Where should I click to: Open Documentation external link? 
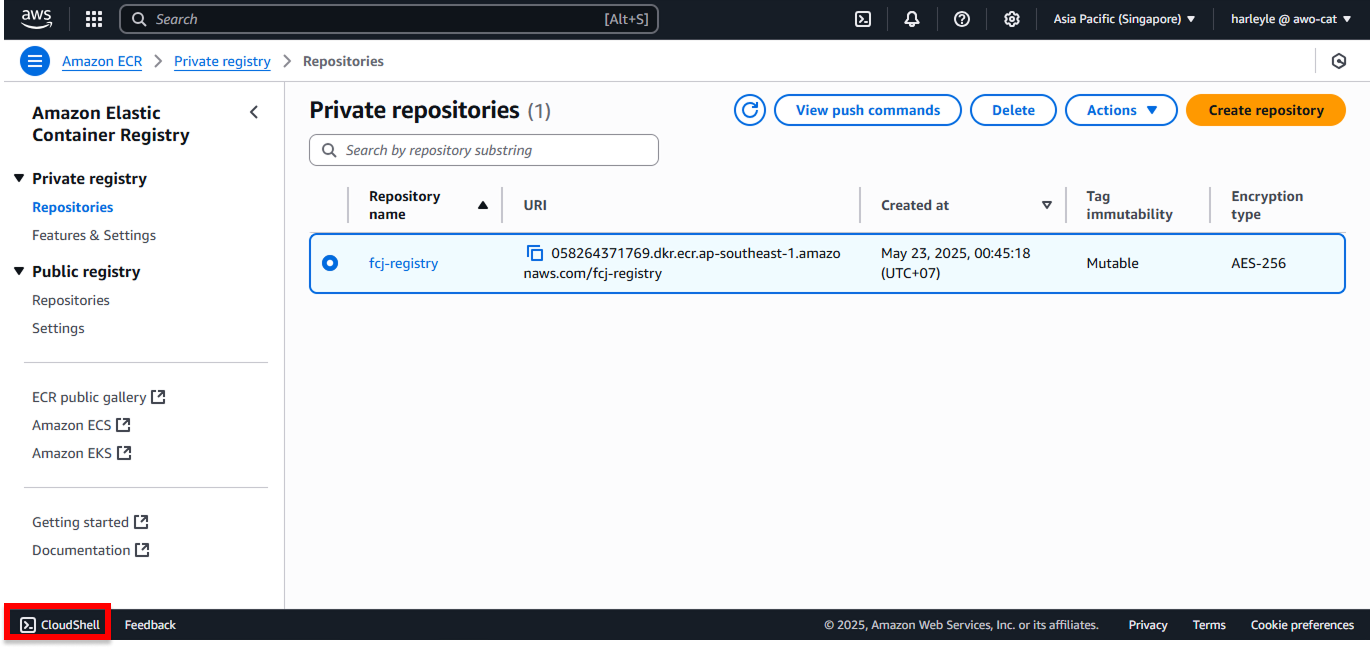(x=91, y=550)
